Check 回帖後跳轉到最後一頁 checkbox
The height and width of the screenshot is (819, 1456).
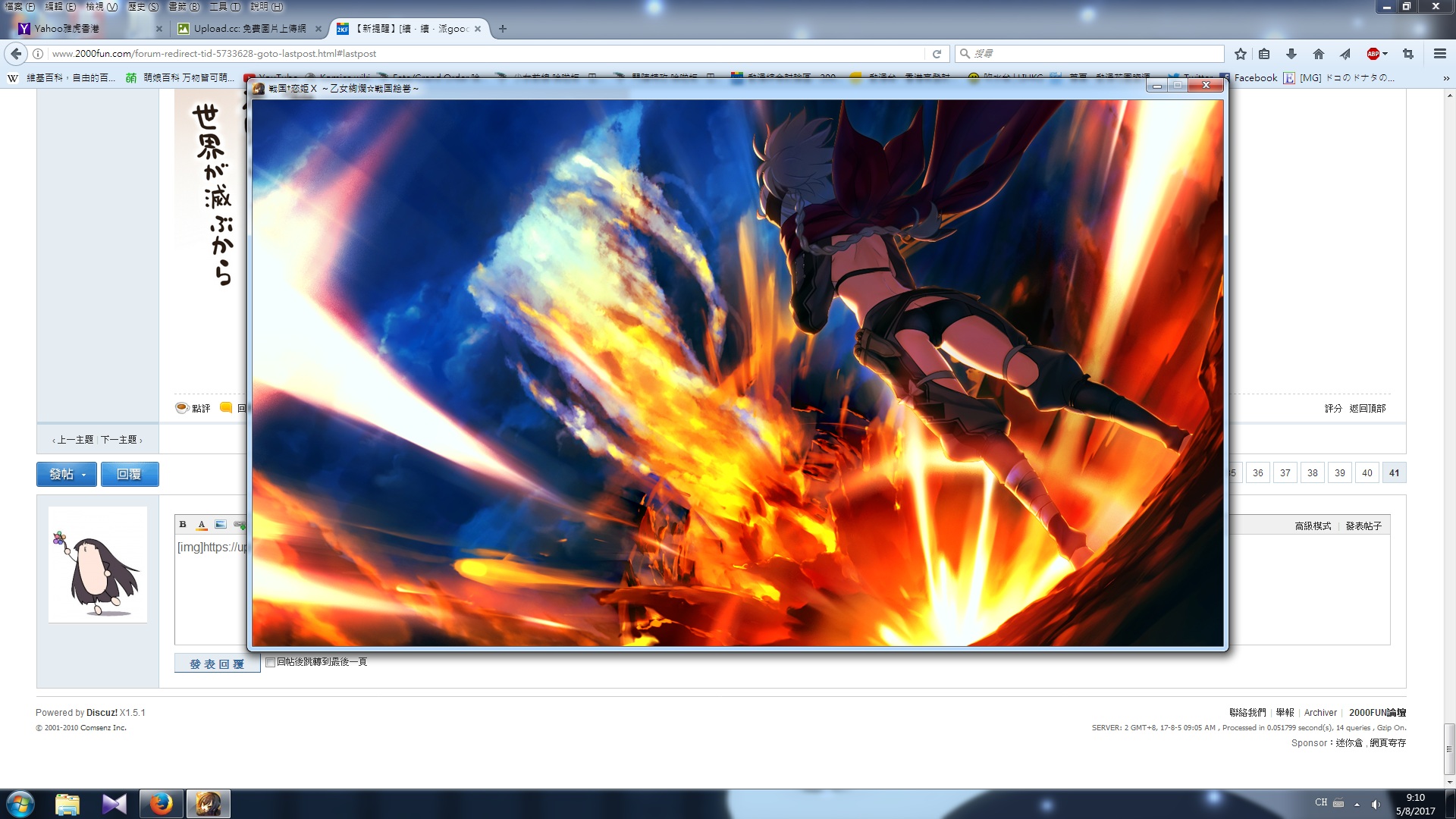click(270, 663)
